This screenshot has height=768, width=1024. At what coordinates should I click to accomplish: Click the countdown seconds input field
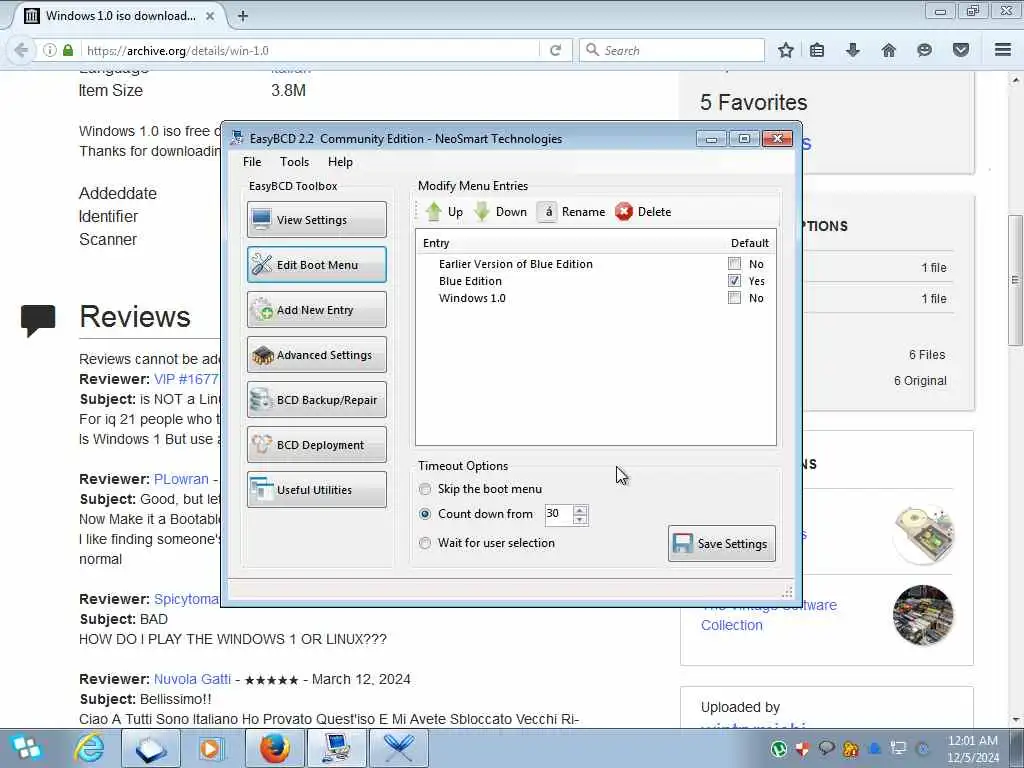click(x=558, y=514)
